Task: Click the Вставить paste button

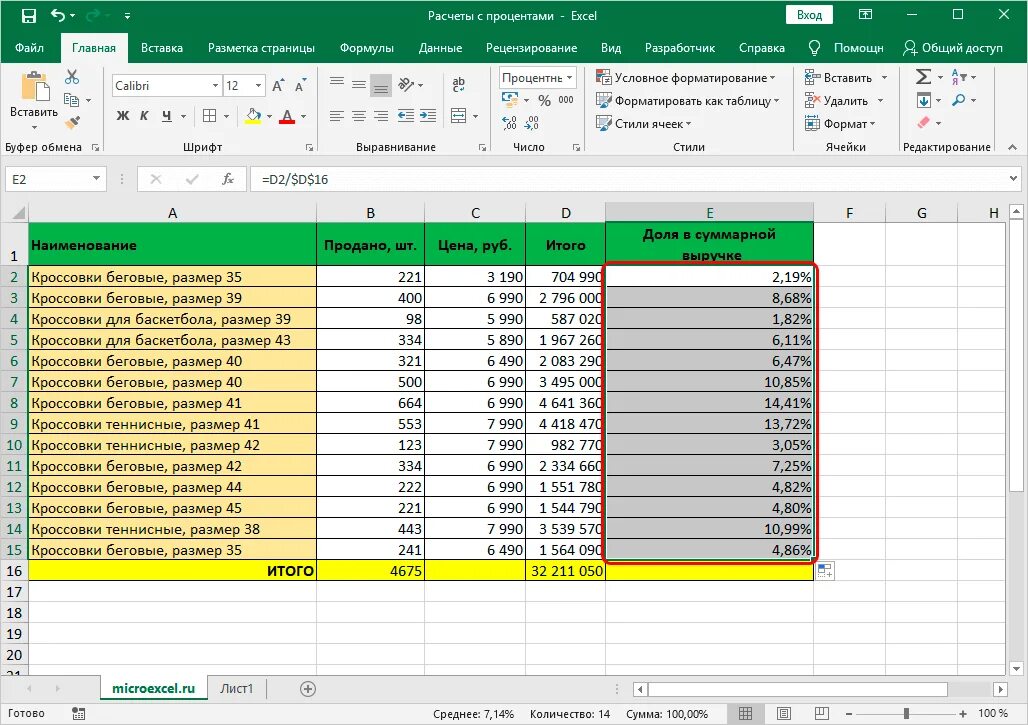Action: [x=33, y=93]
